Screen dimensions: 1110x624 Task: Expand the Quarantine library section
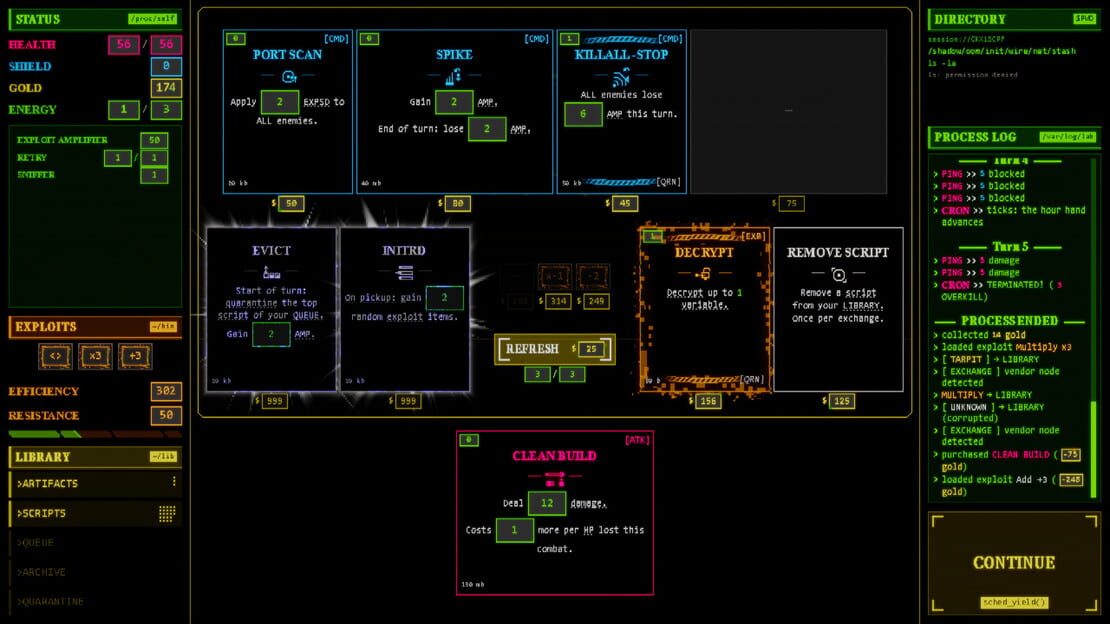pos(96,601)
